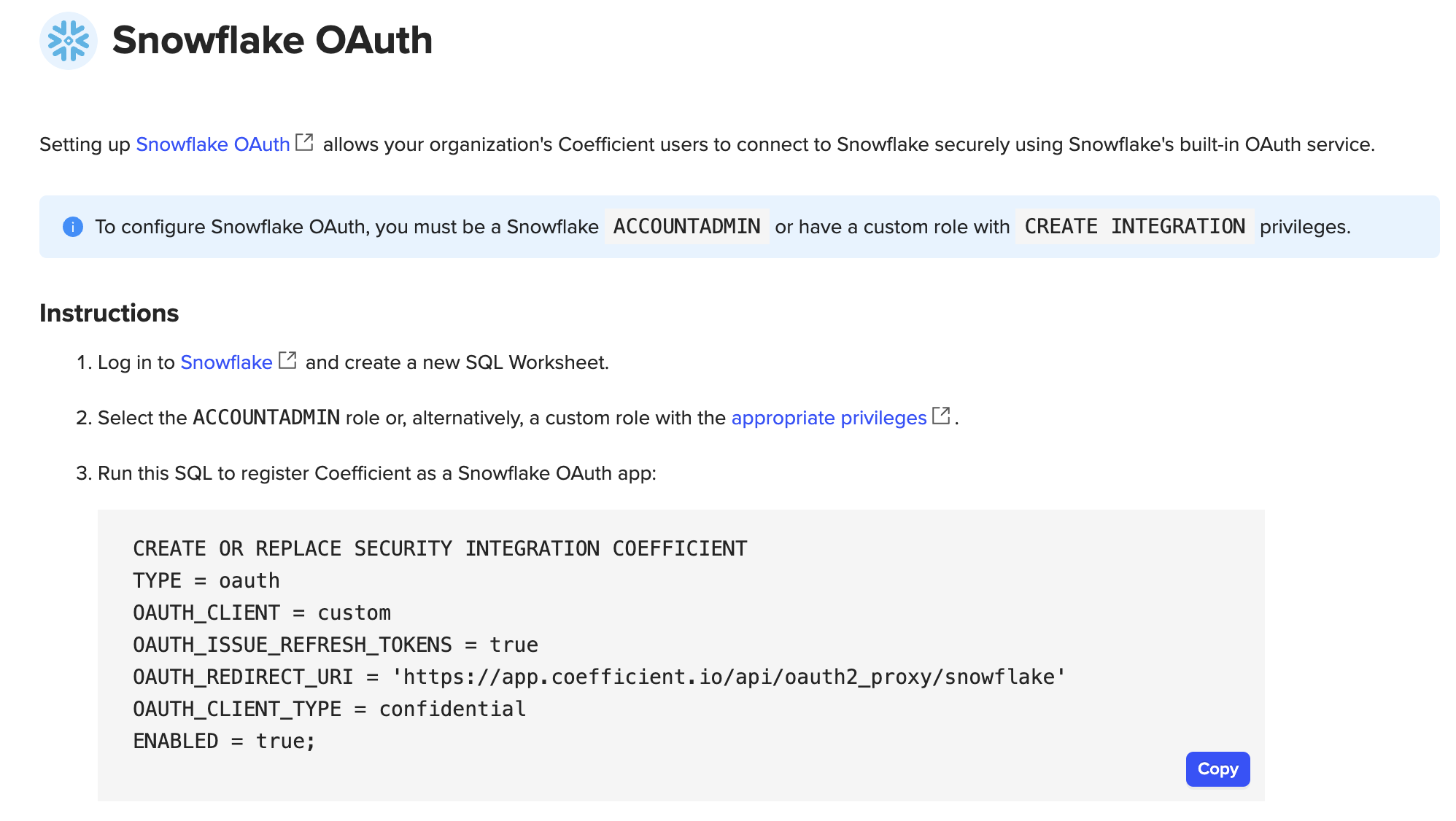Click the ACCOUNTADMIN code tag in notice
The width and height of the screenshot is (1456, 821).
[x=686, y=227]
